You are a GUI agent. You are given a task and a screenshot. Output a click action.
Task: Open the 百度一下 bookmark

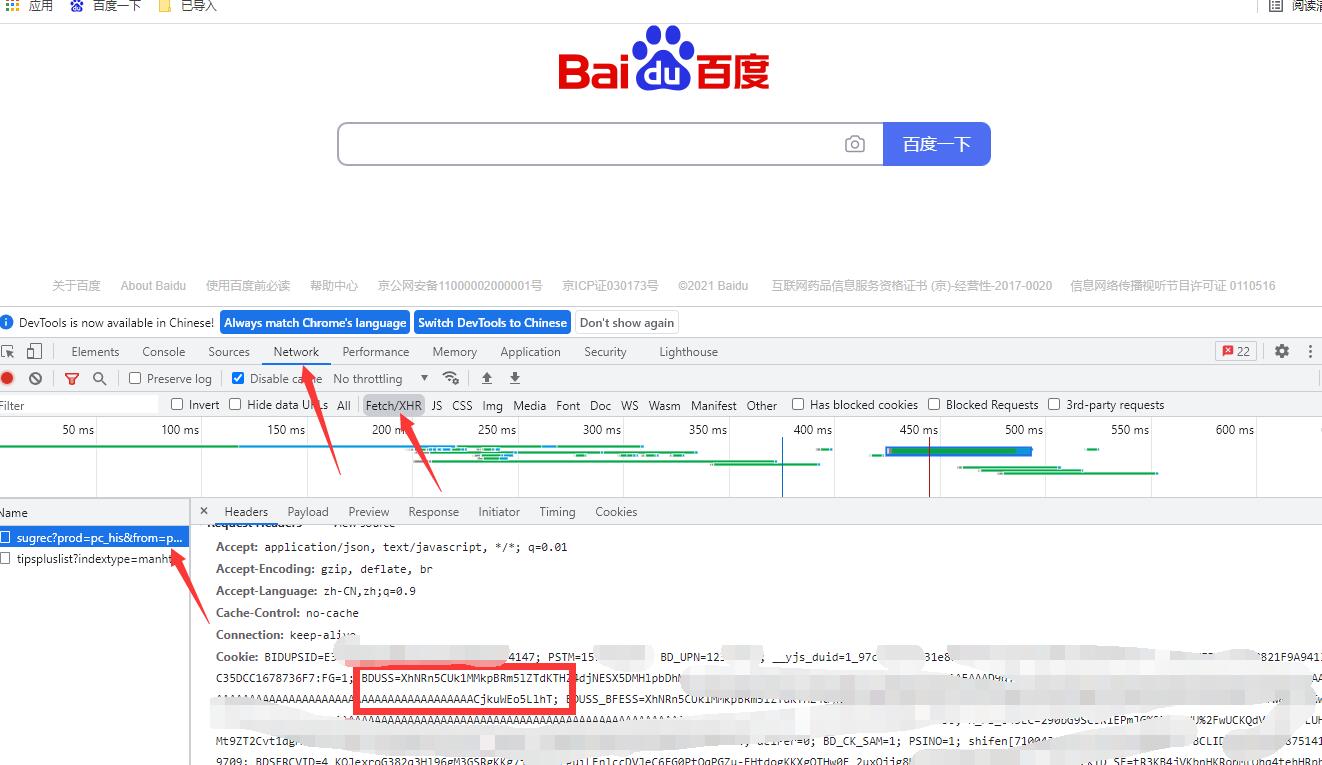(x=105, y=6)
